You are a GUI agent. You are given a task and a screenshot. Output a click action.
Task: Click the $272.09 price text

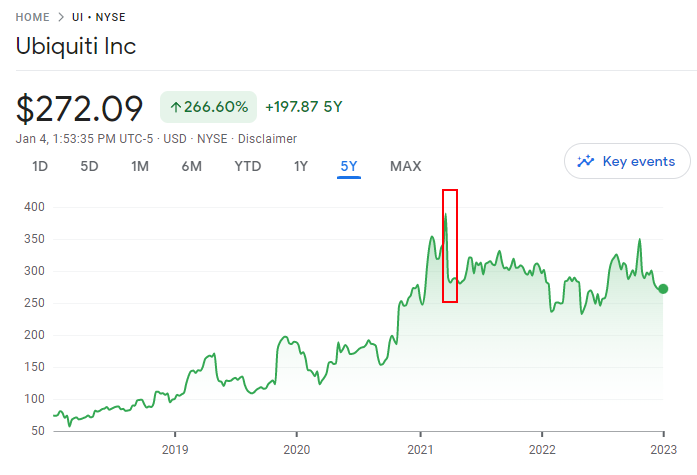(79, 108)
